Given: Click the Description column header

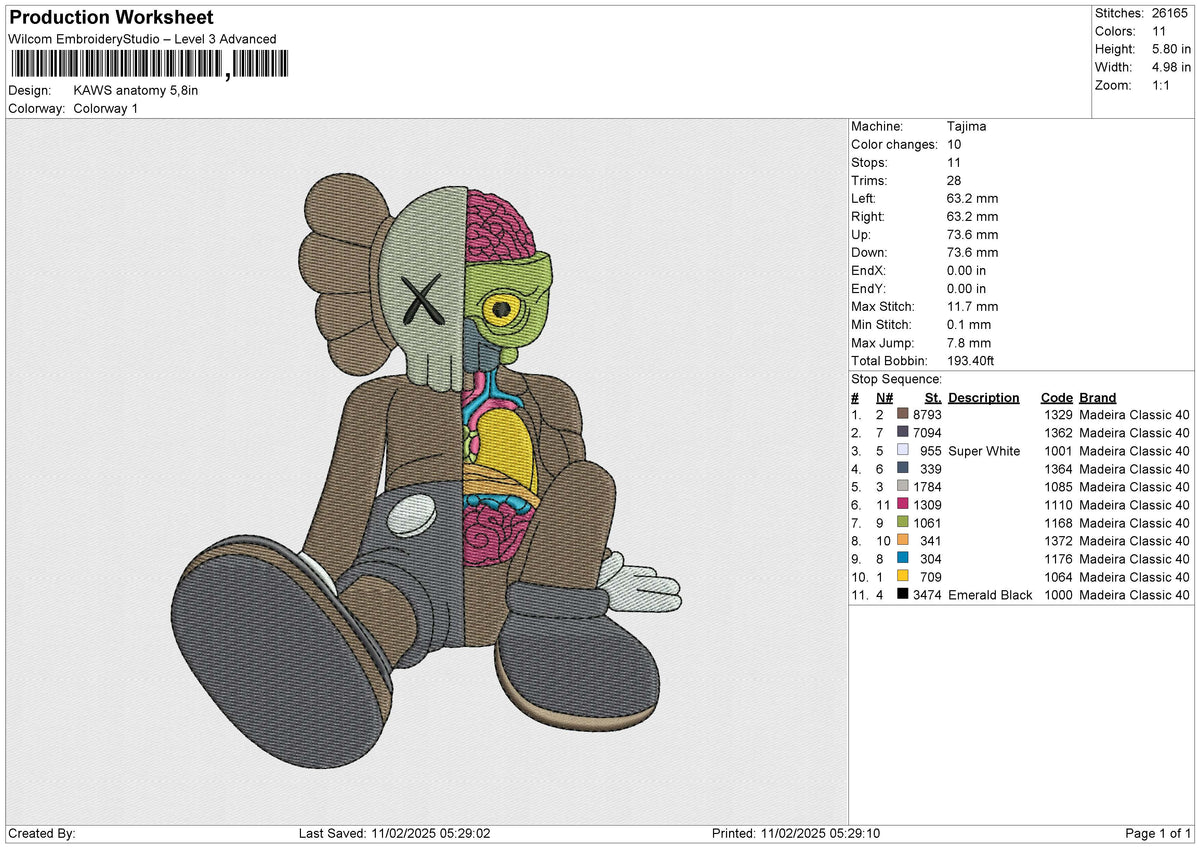Looking at the screenshot, I should click(984, 397).
